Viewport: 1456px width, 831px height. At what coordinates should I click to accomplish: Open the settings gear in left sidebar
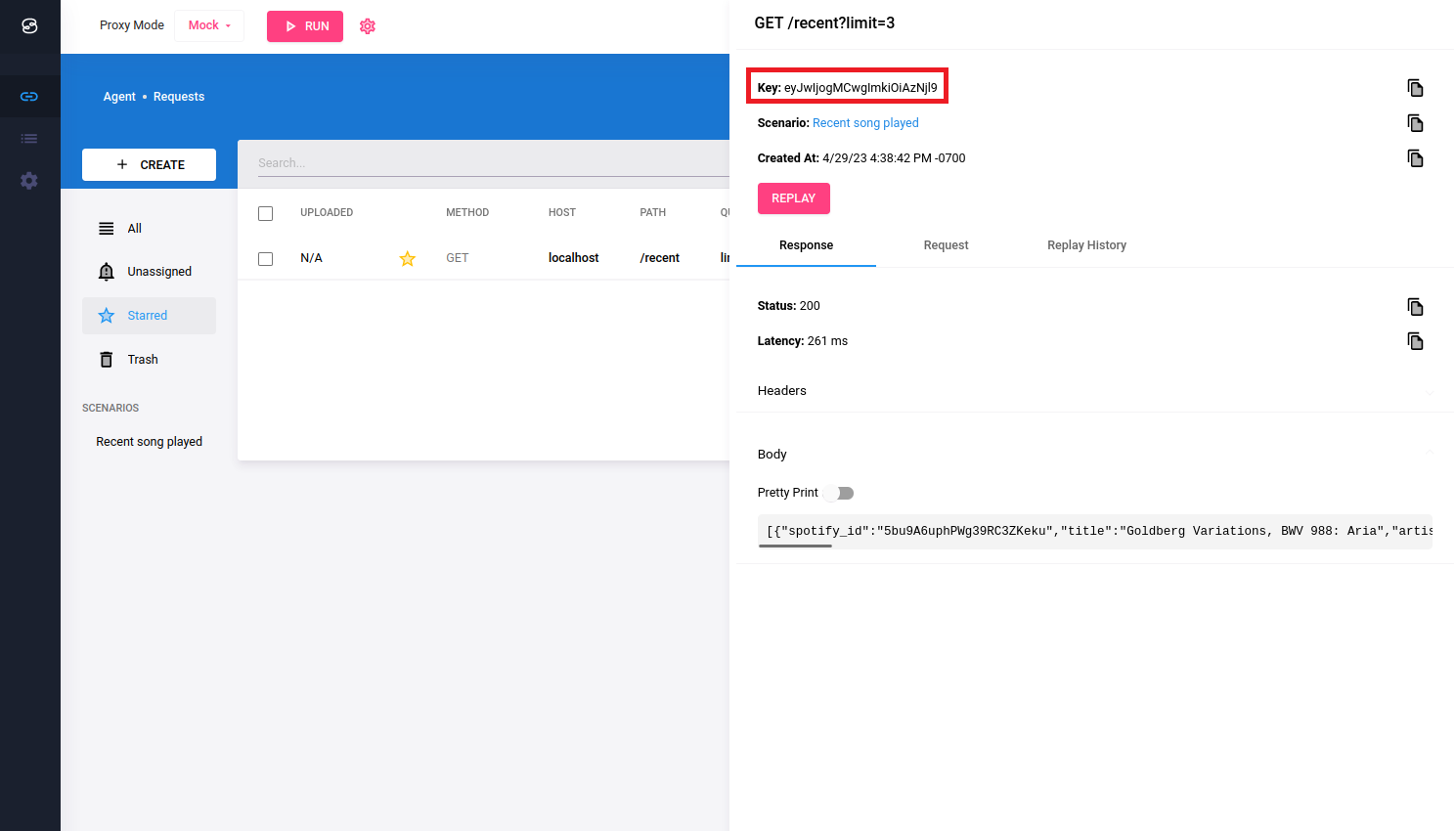[x=29, y=181]
